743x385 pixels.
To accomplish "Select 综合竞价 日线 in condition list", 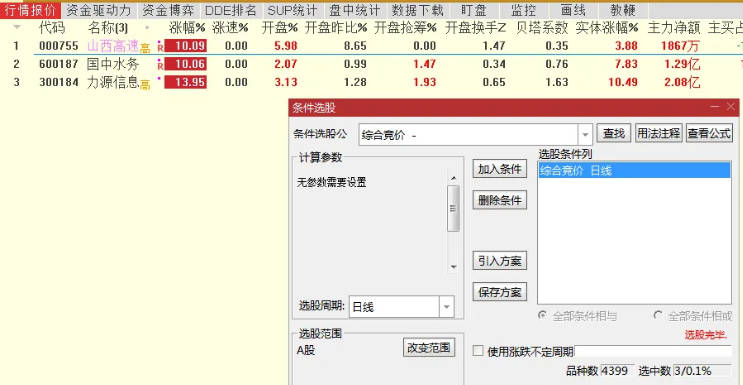I will 634,171.
